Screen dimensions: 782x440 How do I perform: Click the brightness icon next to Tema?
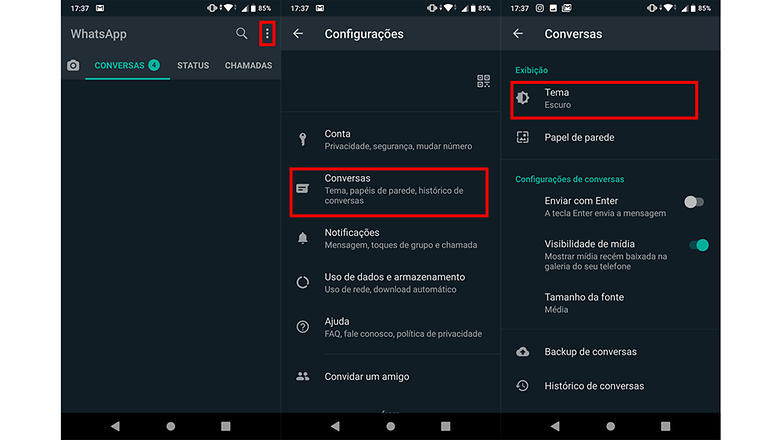point(523,98)
